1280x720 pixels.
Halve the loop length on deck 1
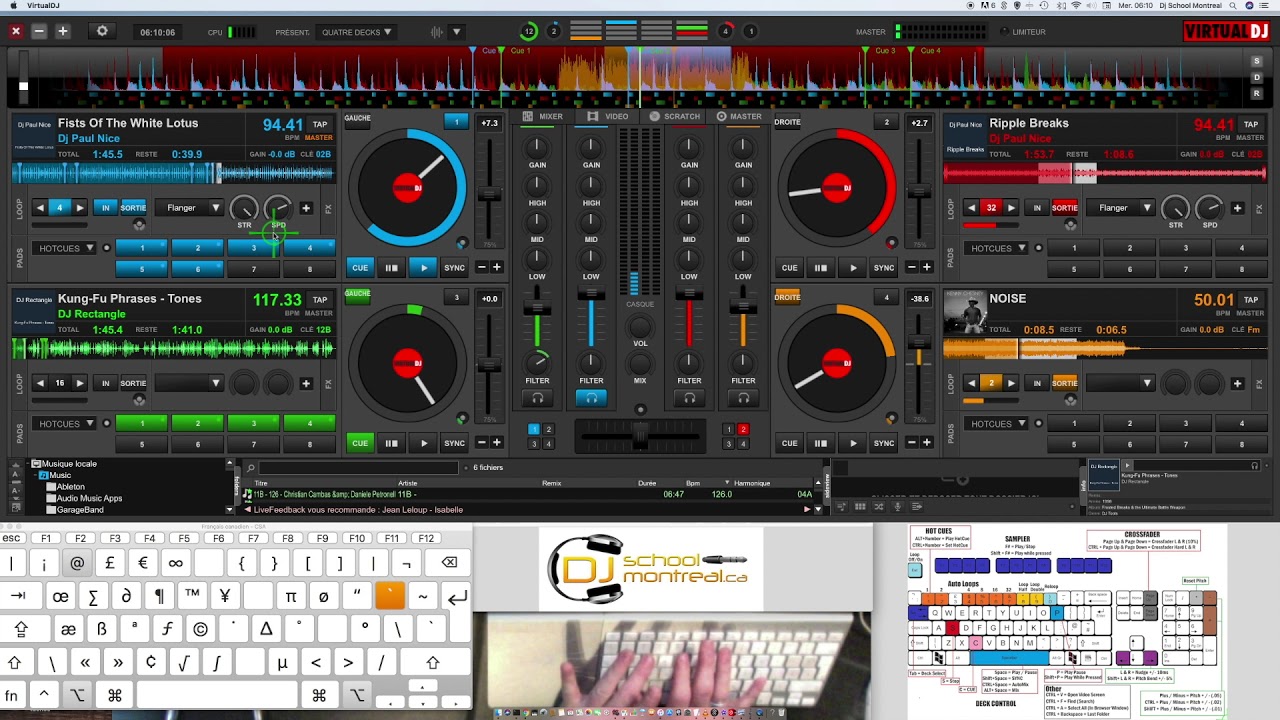(x=39, y=208)
